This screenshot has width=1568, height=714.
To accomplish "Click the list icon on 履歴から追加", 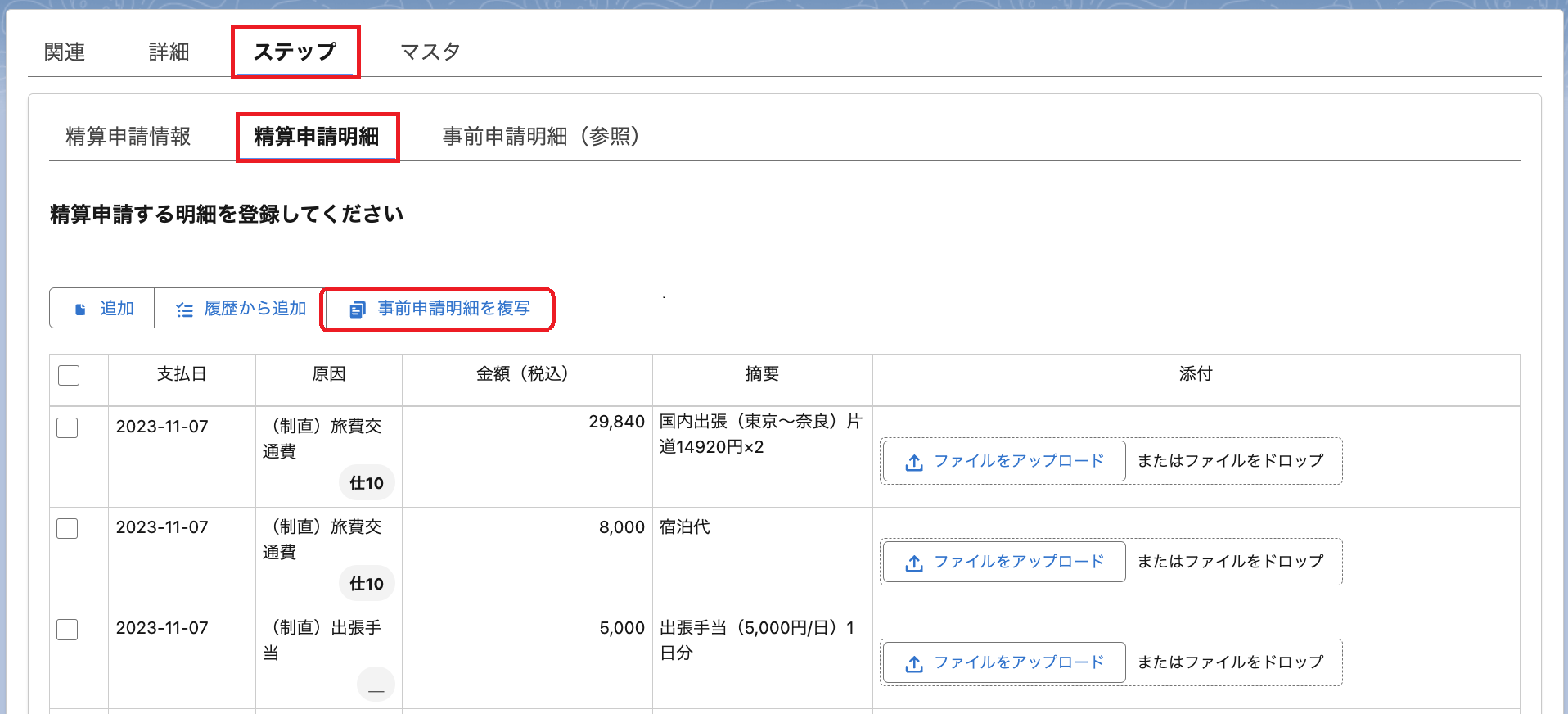I will click(x=185, y=310).
